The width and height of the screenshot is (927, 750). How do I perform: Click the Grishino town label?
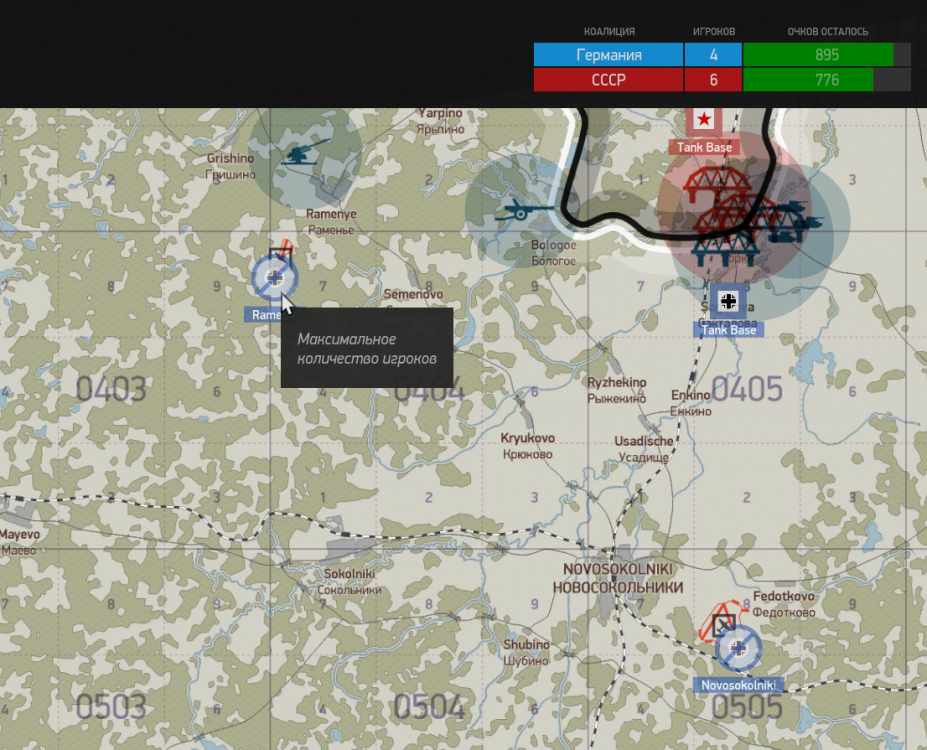230,166
